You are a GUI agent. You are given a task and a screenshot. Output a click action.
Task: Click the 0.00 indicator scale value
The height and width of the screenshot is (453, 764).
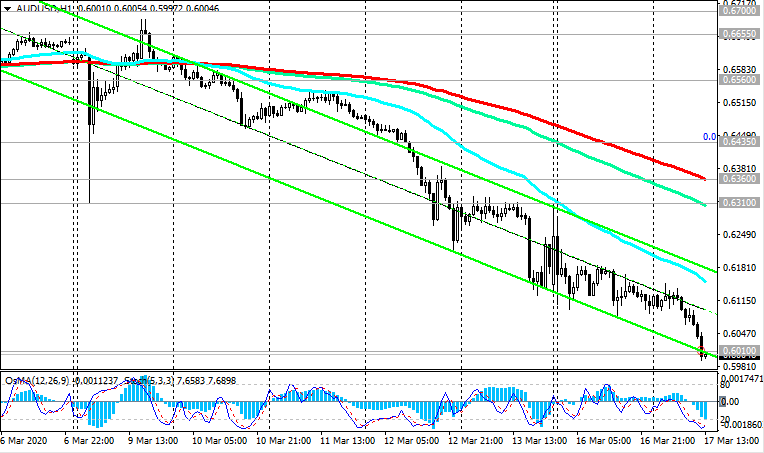tap(730, 402)
